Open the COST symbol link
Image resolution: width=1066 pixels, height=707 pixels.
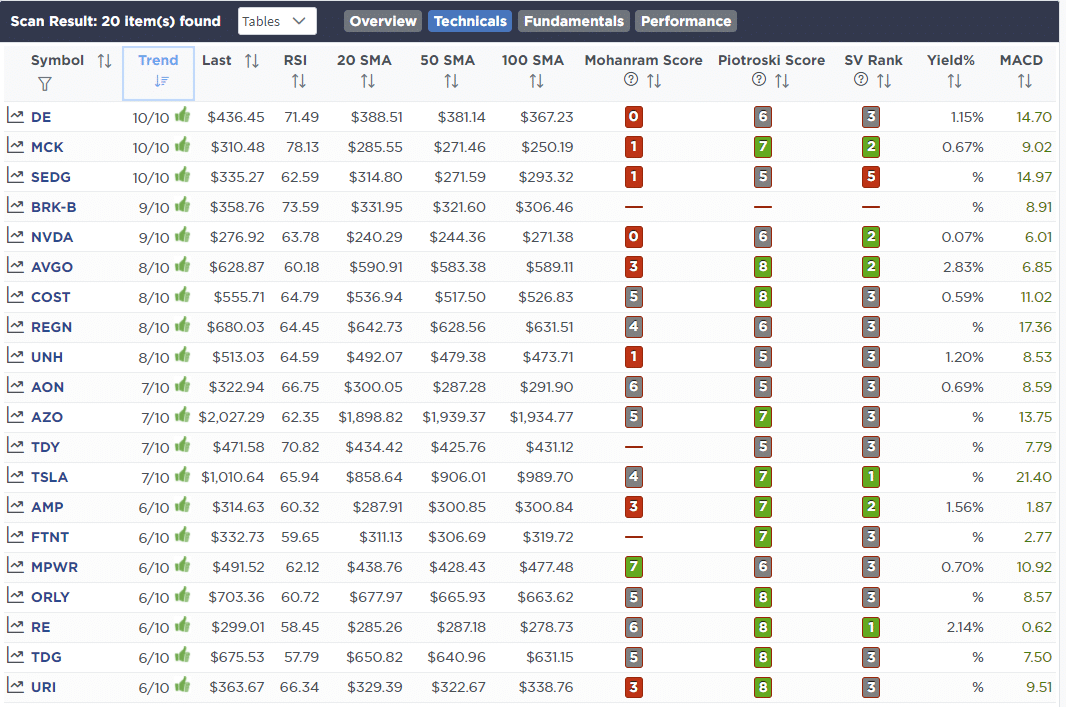[51, 297]
